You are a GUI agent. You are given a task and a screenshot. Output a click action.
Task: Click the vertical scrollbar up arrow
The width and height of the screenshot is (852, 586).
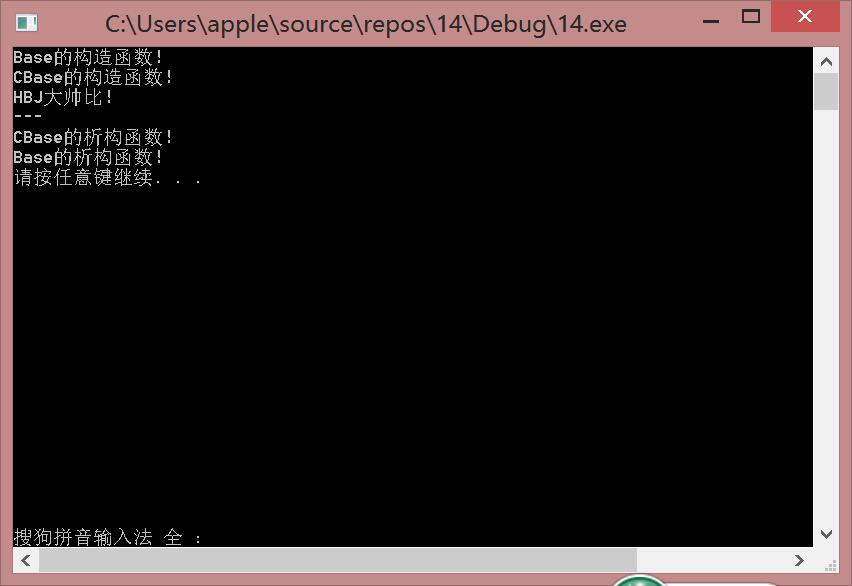(x=826, y=61)
